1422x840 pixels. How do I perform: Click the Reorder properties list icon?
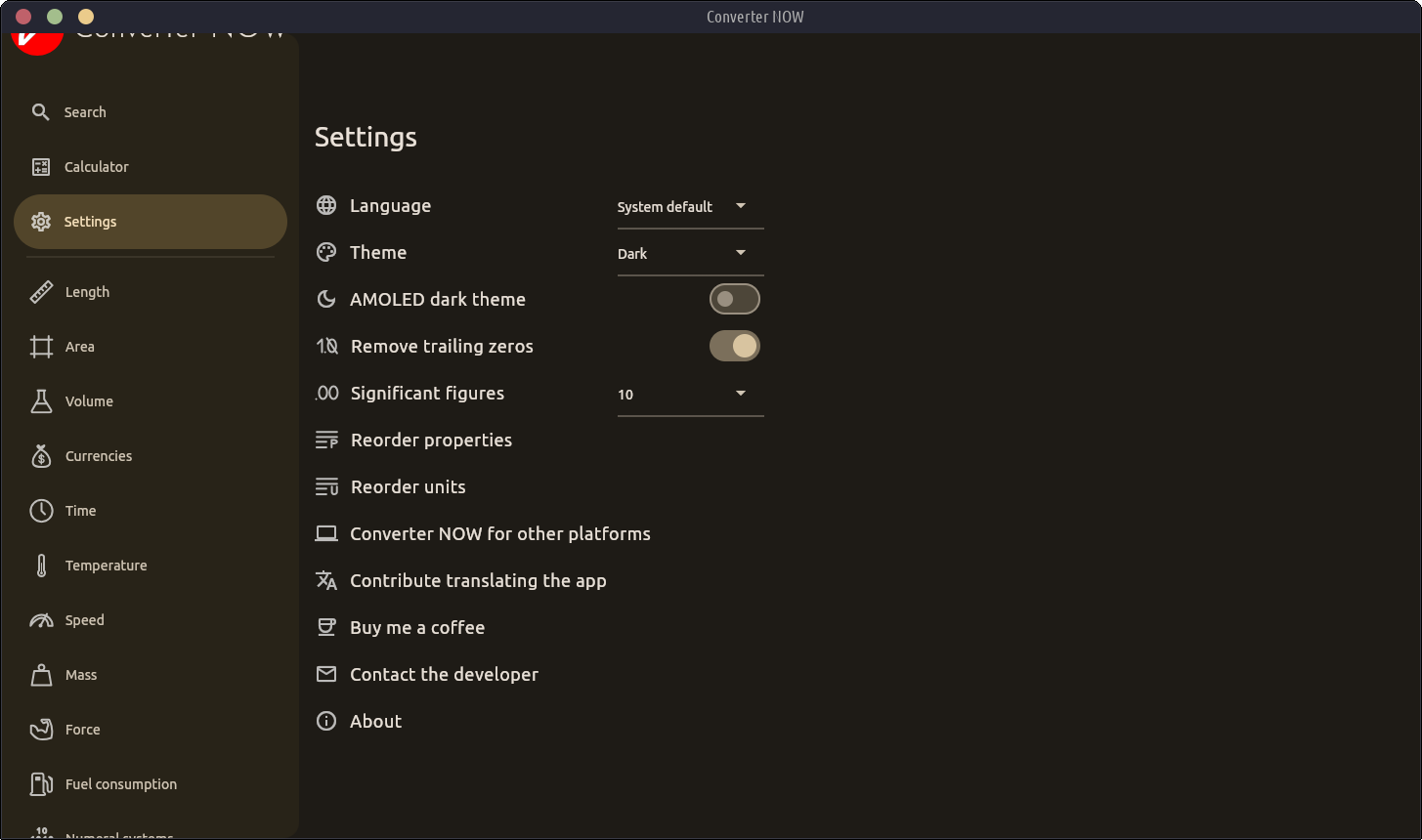tap(326, 440)
